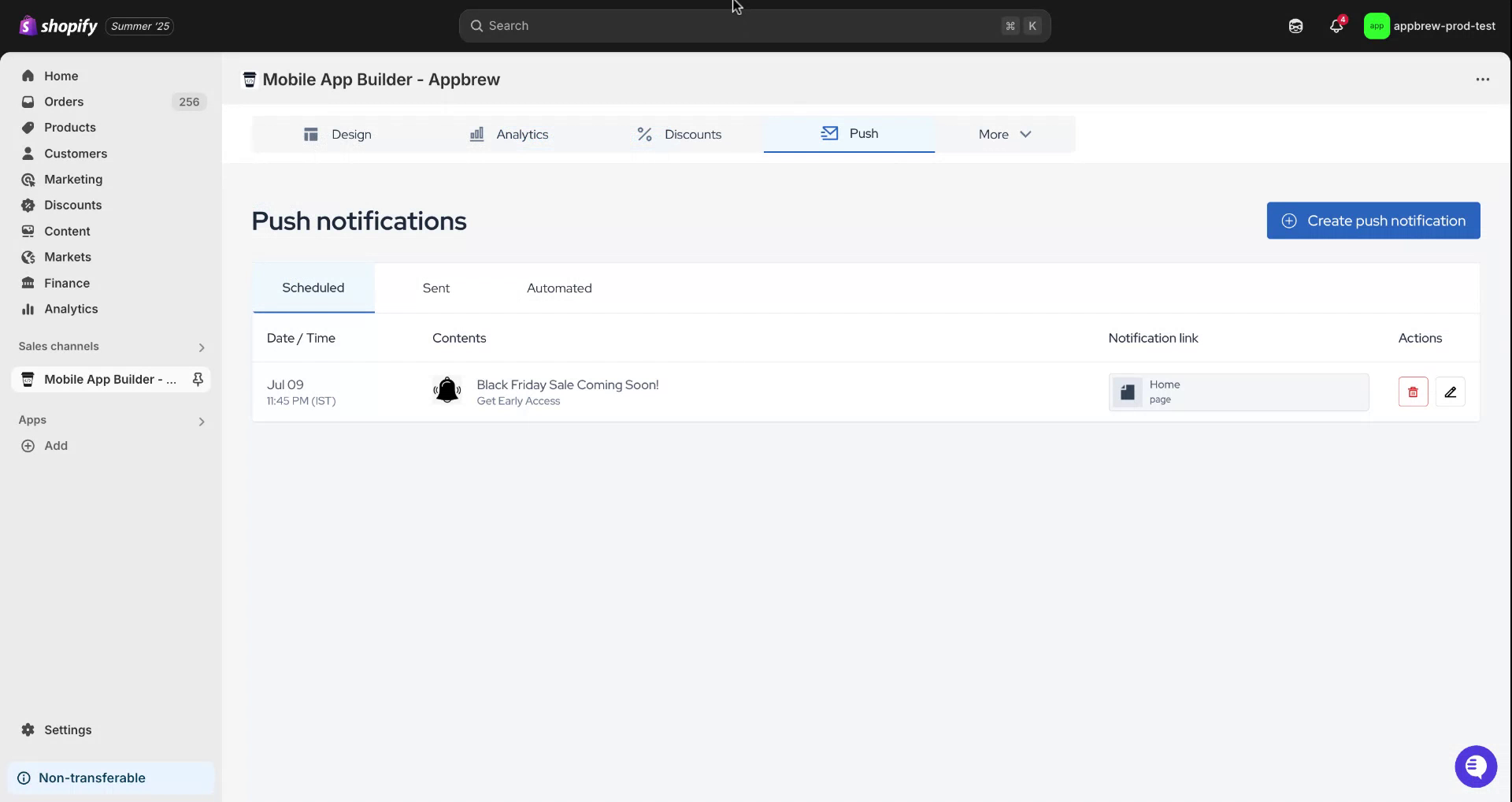Image resolution: width=1512 pixels, height=802 pixels.
Task: Edit the Black Friday Sale notification
Action: click(x=1451, y=392)
